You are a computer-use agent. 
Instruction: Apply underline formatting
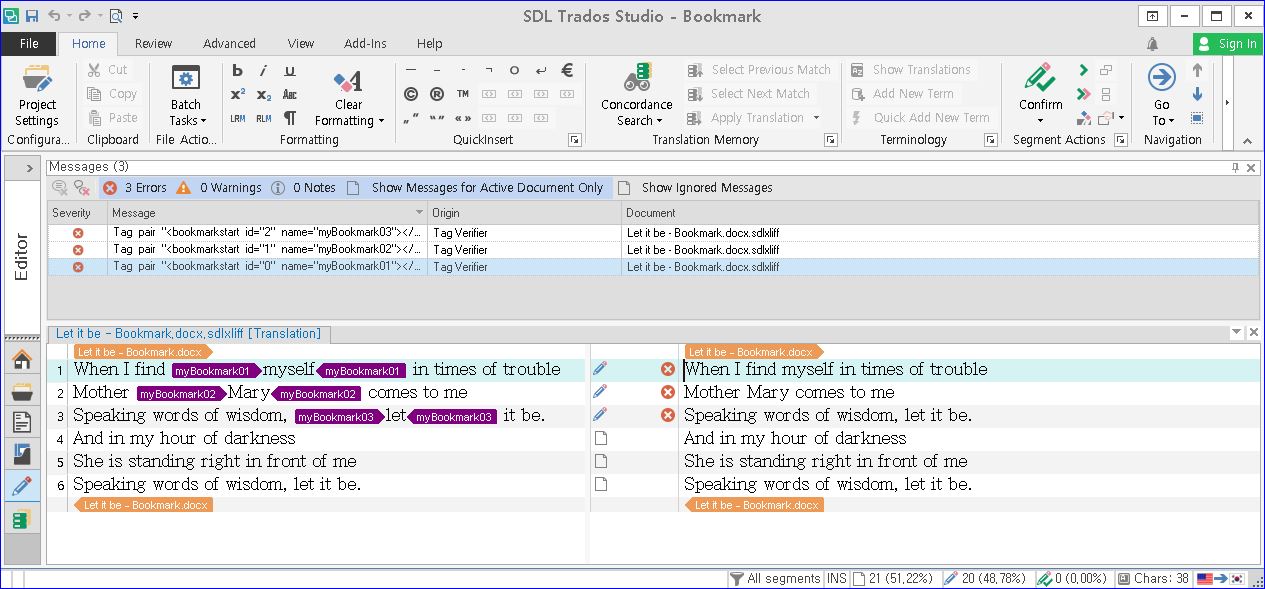[x=290, y=71]
